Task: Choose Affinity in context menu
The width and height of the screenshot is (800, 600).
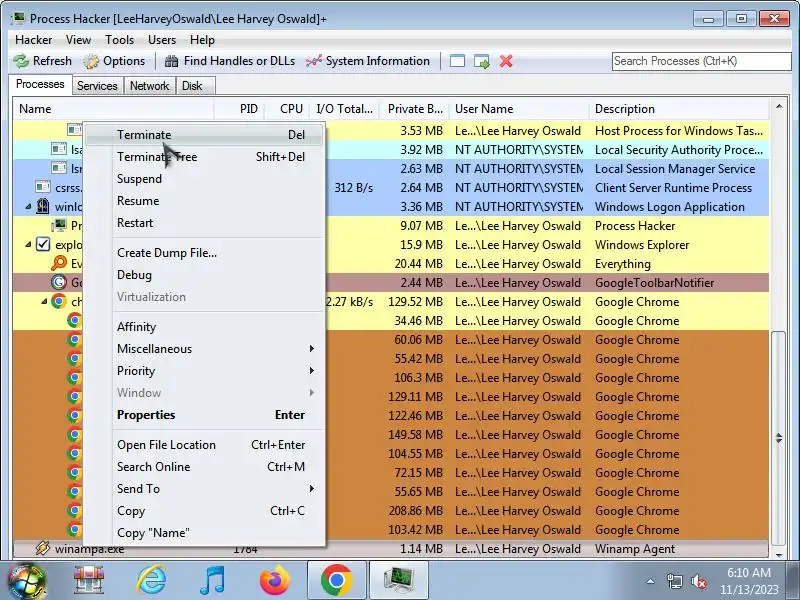Action: [x=204, y=327]
